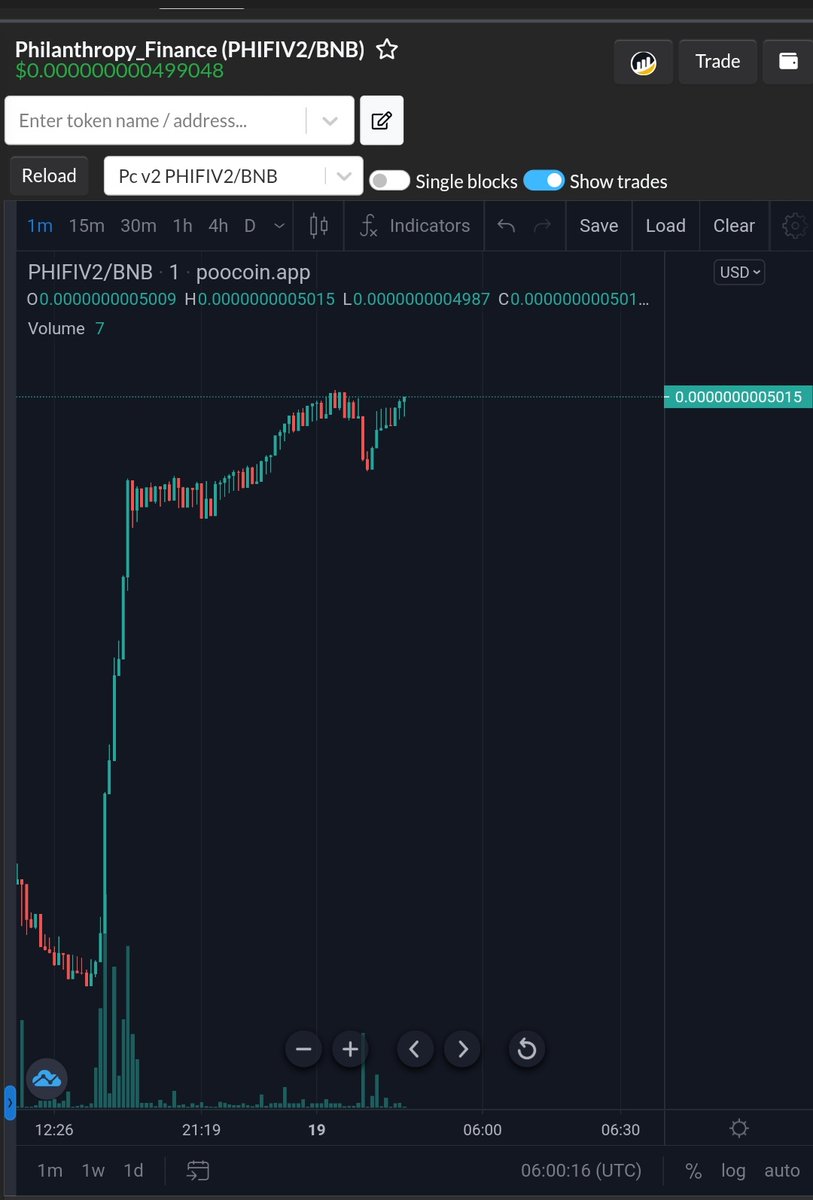Clear the chart drawings
Image resolution: width=813 pixels, height=1200 pixels.
point(734,226)
